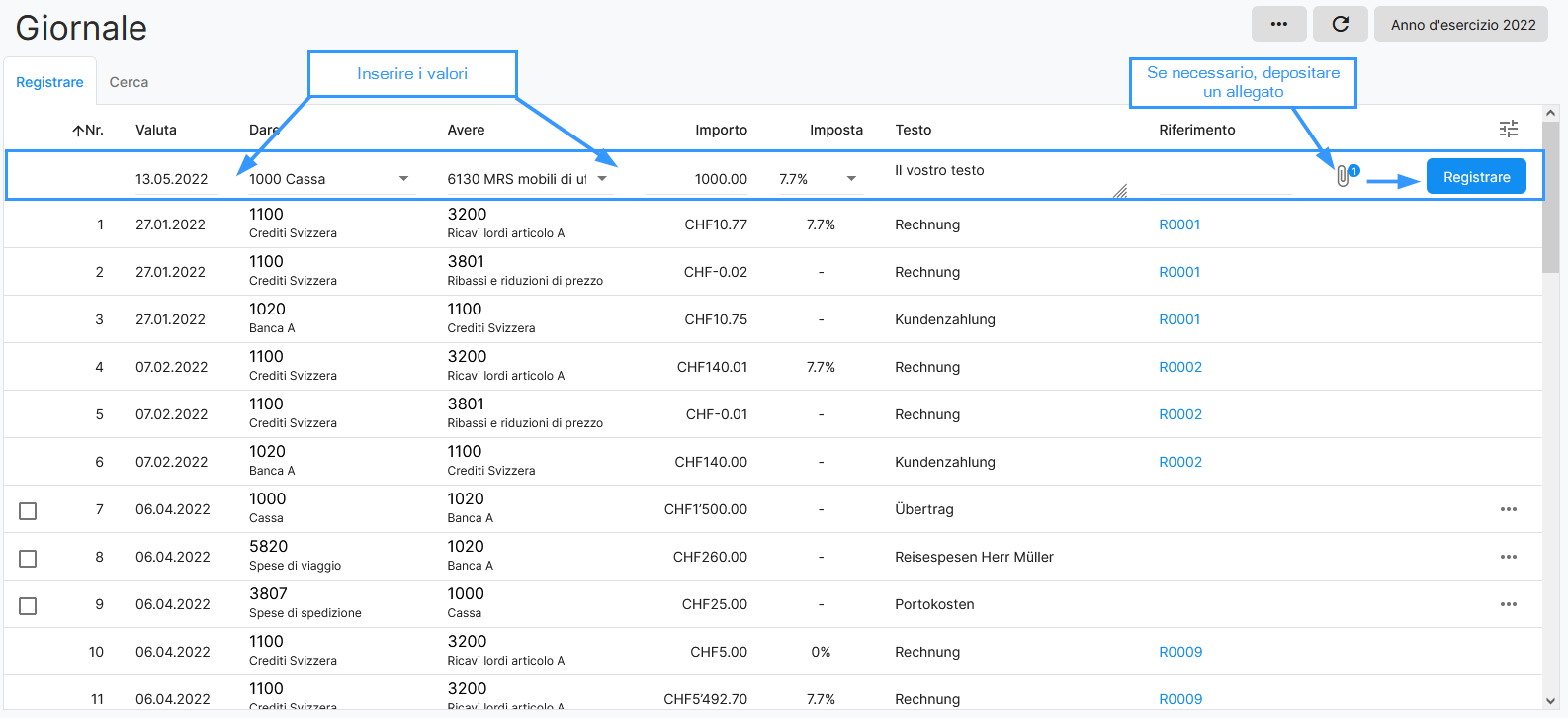
Task: Switch to the Registrare tab
Action: coord(49,82)
